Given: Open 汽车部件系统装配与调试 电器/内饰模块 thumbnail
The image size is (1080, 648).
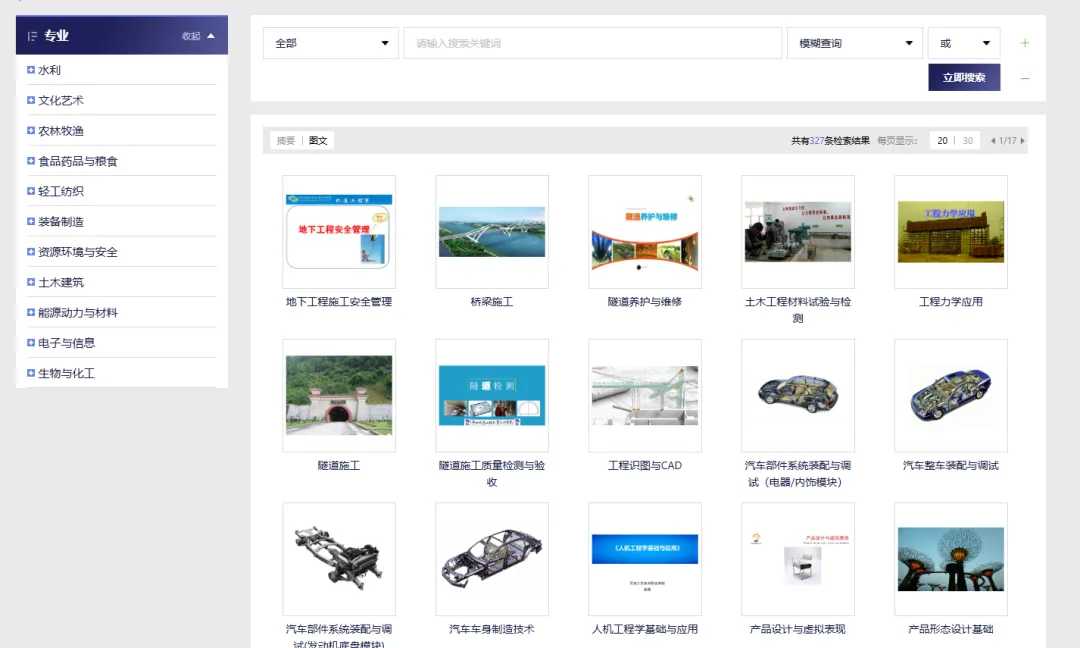Looking at the screenshot, I should [798, 395].
